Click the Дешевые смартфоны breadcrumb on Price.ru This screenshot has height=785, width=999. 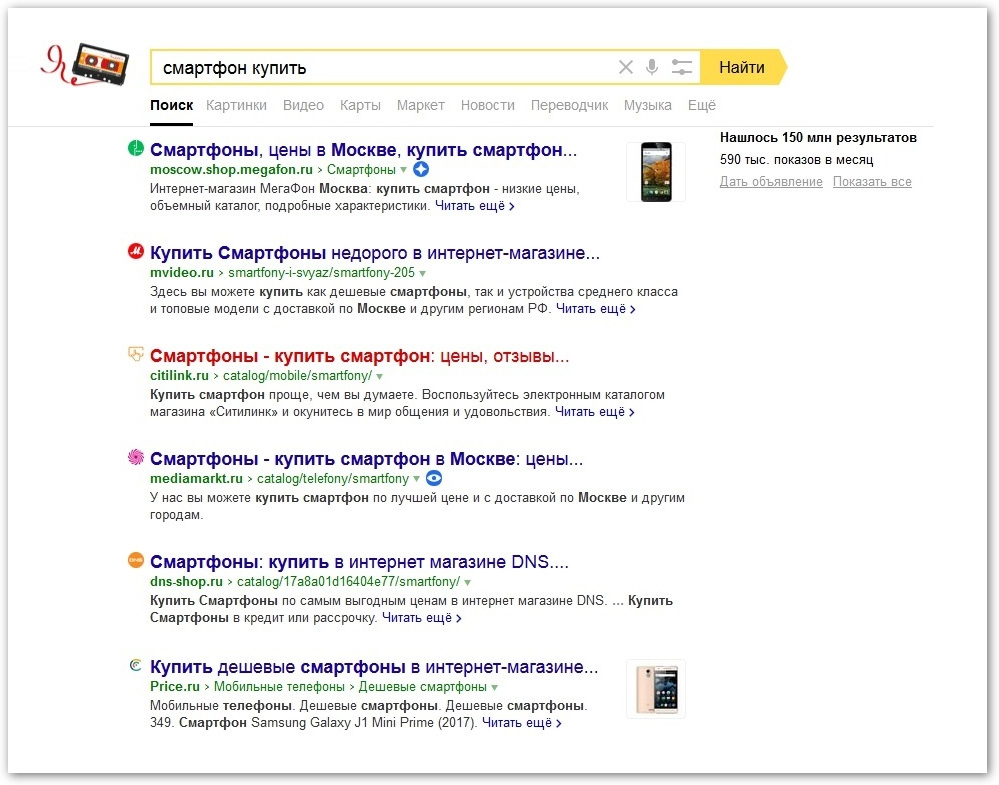pos(422,687)
